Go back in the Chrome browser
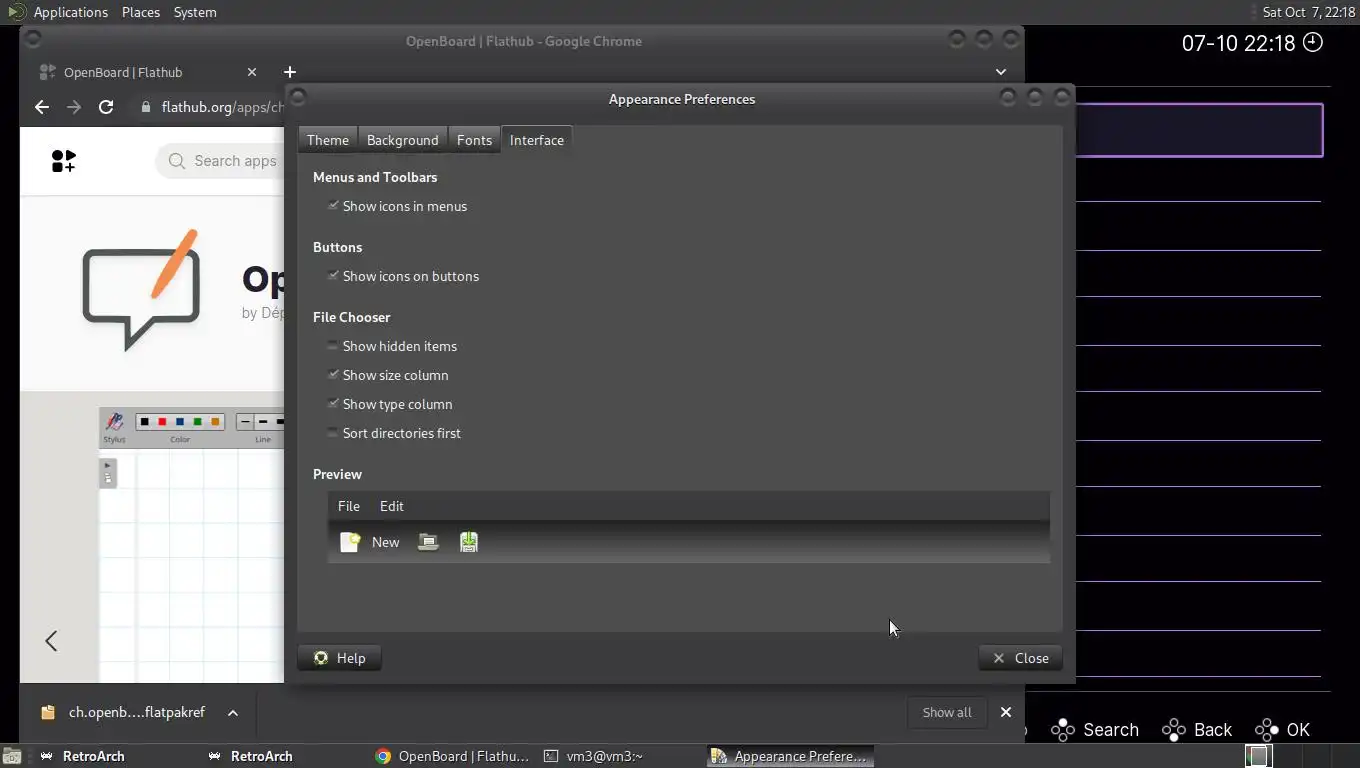Screen dimensions: 1360x768 [41, 107]
